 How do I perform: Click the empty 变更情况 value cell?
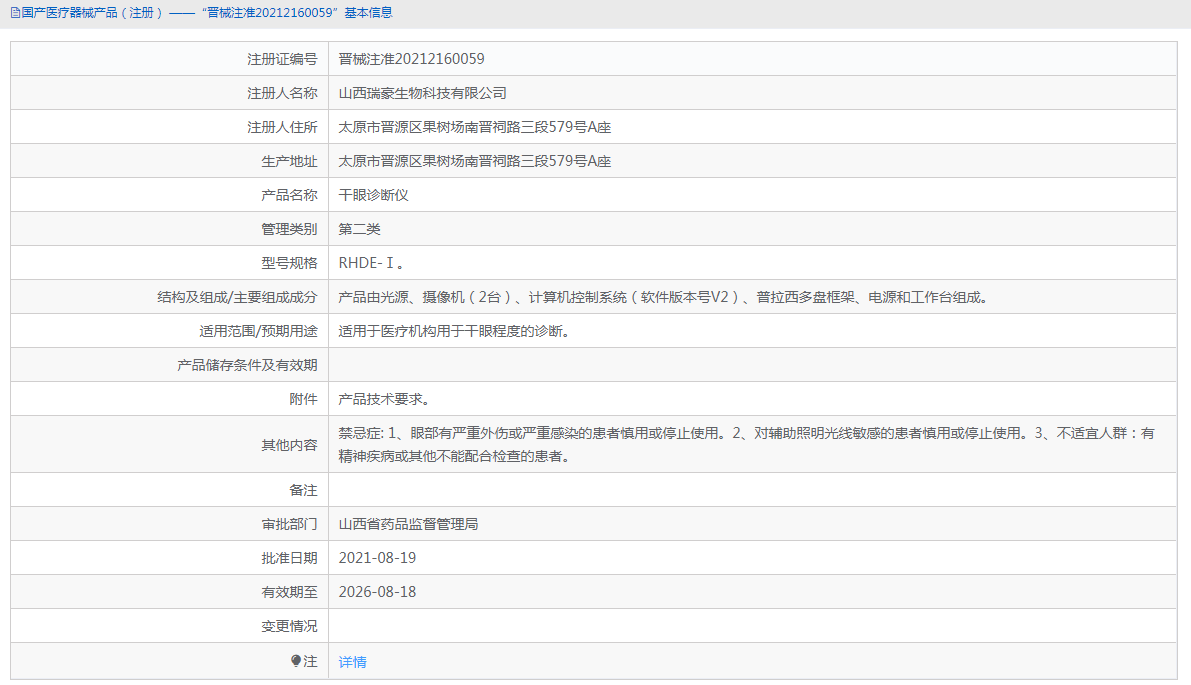(x=600, y=625)
